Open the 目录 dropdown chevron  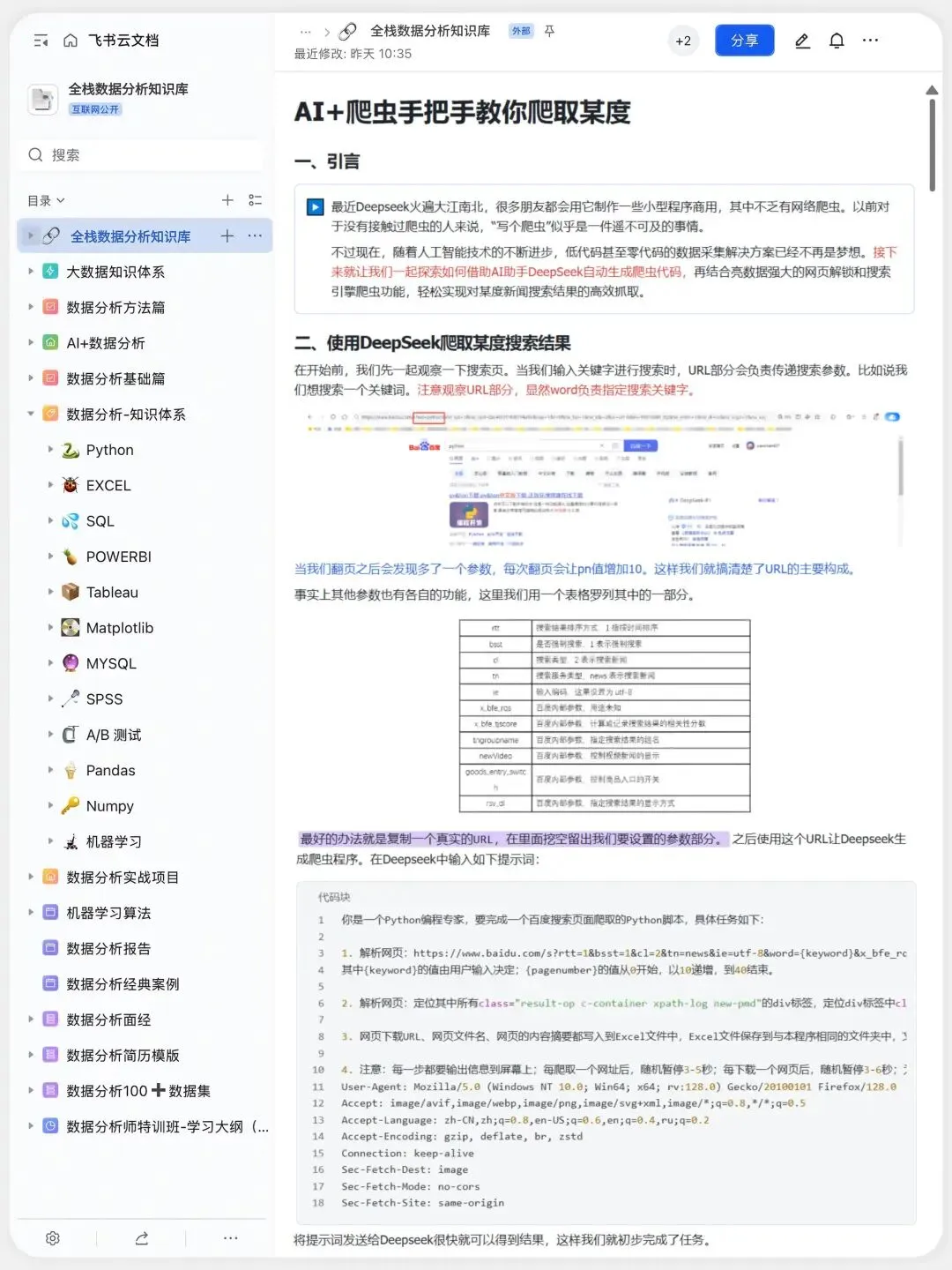pos(61,200)
